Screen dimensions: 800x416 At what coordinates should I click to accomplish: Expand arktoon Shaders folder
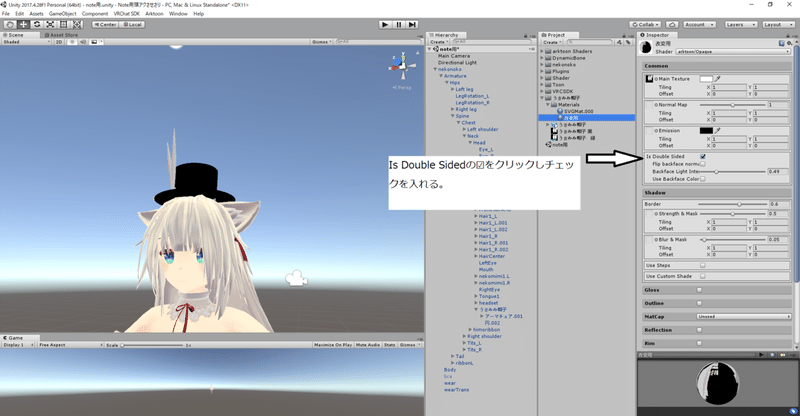tap(542, 52)
